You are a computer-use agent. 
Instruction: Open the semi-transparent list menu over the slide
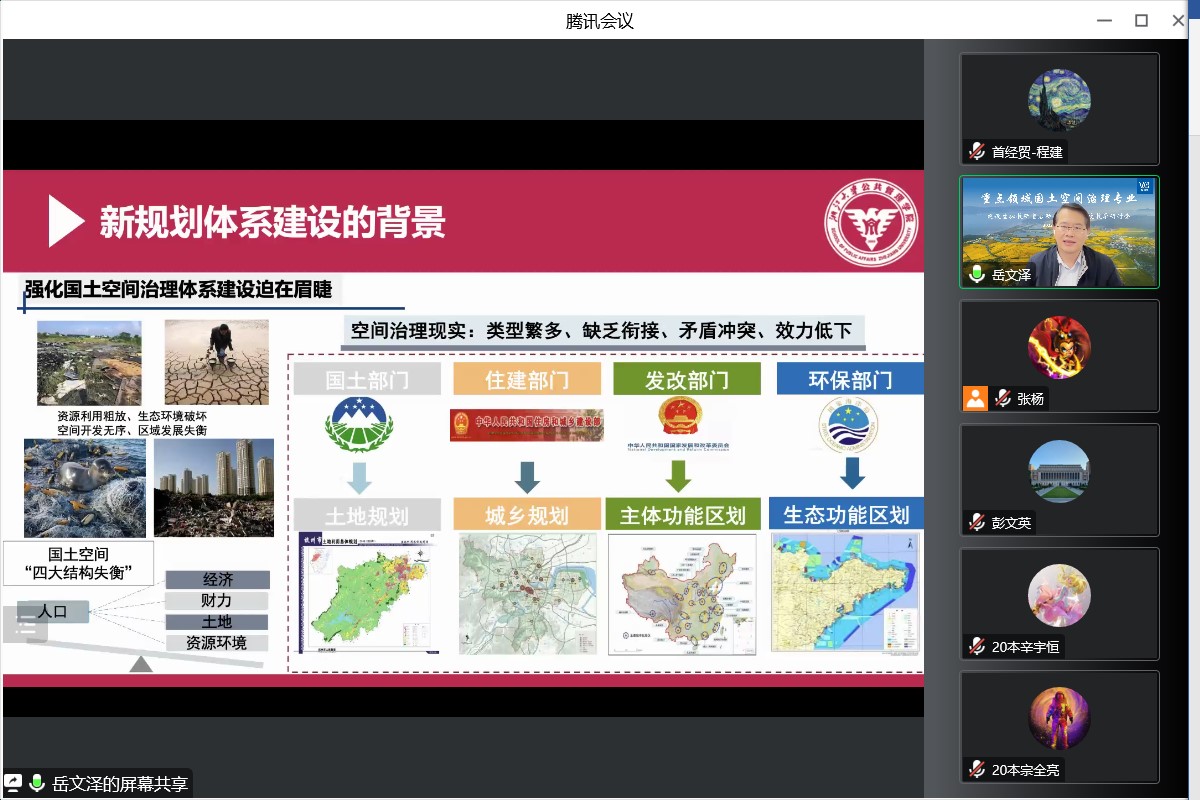25,626
